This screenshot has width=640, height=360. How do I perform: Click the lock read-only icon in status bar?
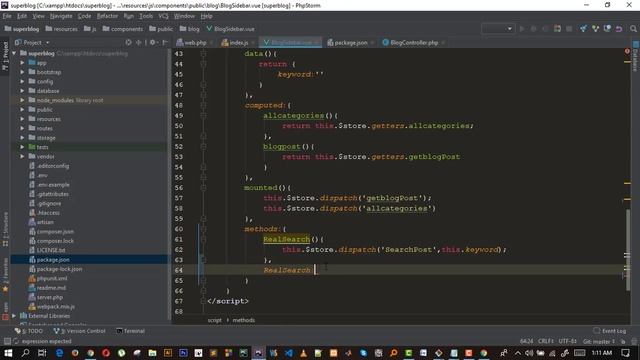[623, 341]
